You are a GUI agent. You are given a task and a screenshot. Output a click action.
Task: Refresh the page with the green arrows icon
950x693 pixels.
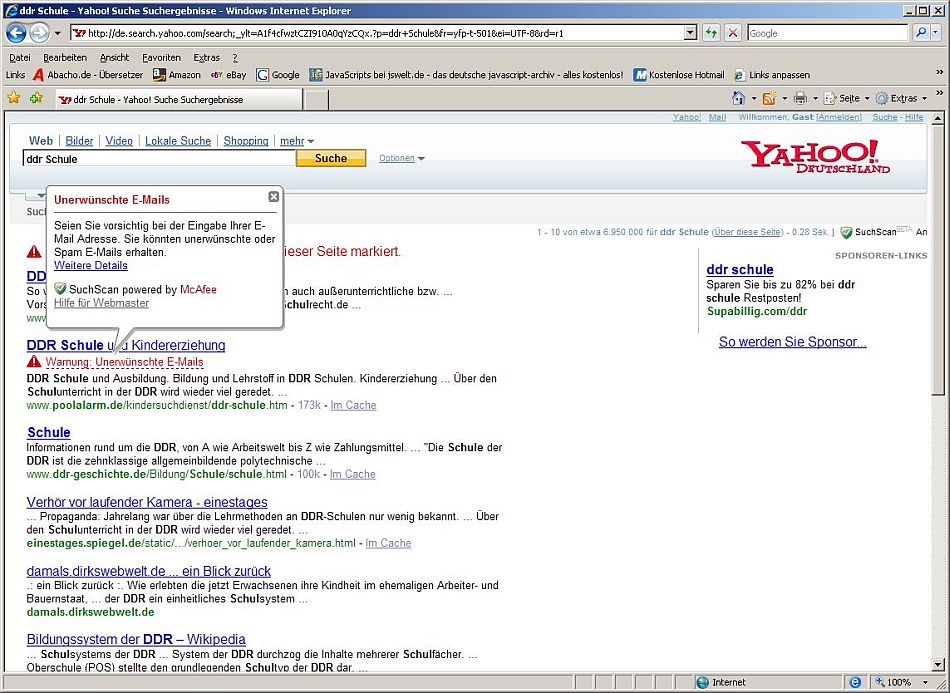pyautogui.click(x=710, y=33)
